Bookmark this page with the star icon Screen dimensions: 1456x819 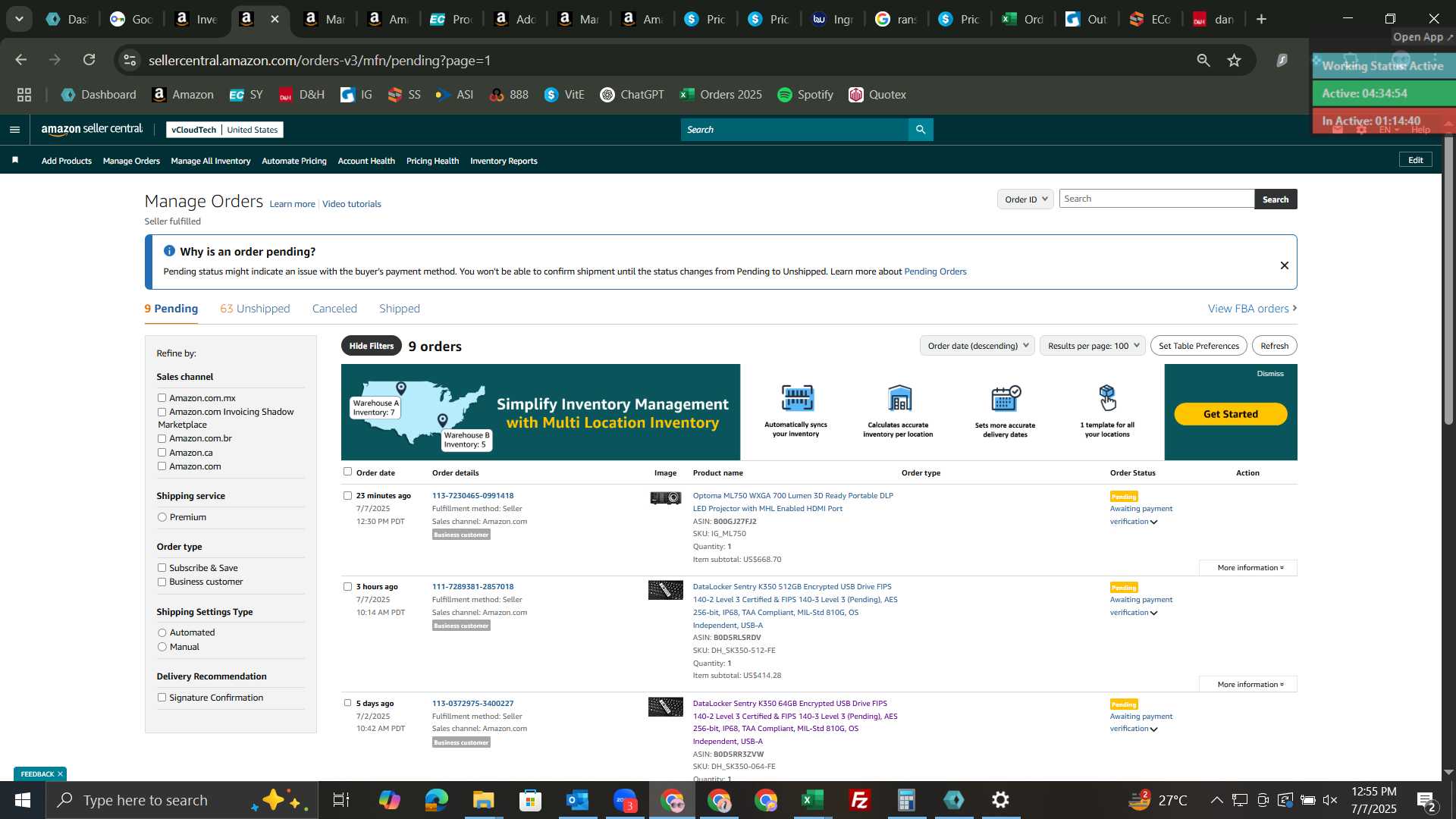1235,60
